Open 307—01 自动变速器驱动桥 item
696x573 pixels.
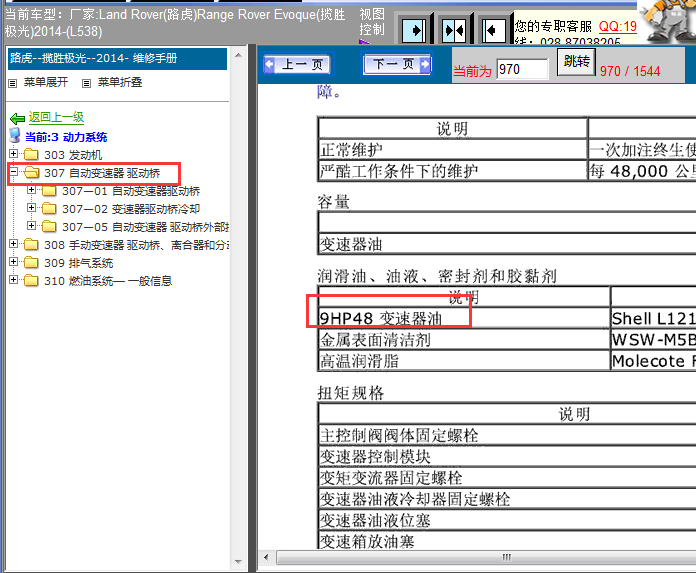(131, 191)
